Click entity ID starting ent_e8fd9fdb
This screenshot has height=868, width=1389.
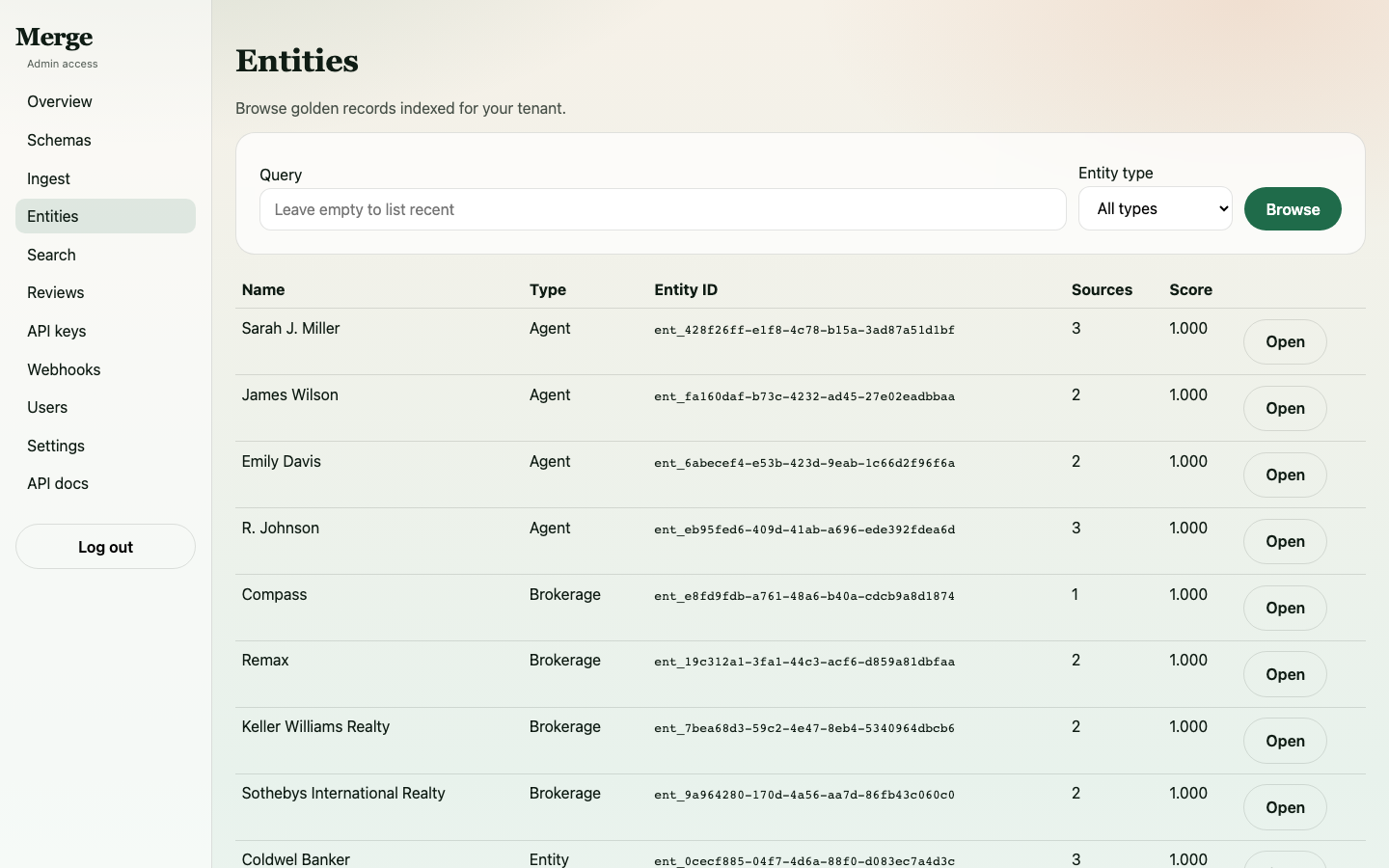pyautogui.click(x=804, y=596)
